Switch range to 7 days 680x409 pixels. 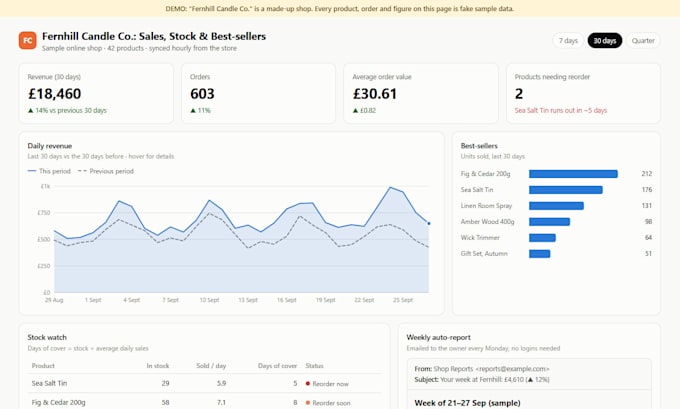pyautogui.click(x=568, y=41)
